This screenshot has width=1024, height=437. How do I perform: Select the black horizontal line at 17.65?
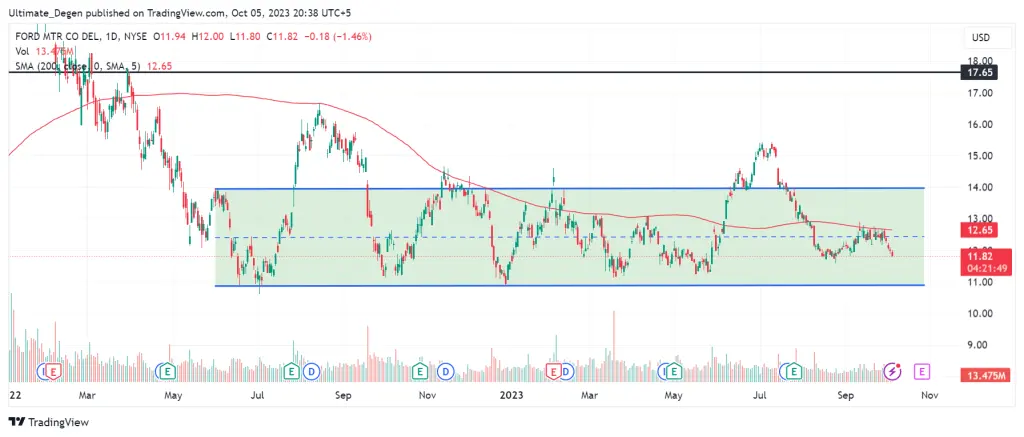point(483,73)
